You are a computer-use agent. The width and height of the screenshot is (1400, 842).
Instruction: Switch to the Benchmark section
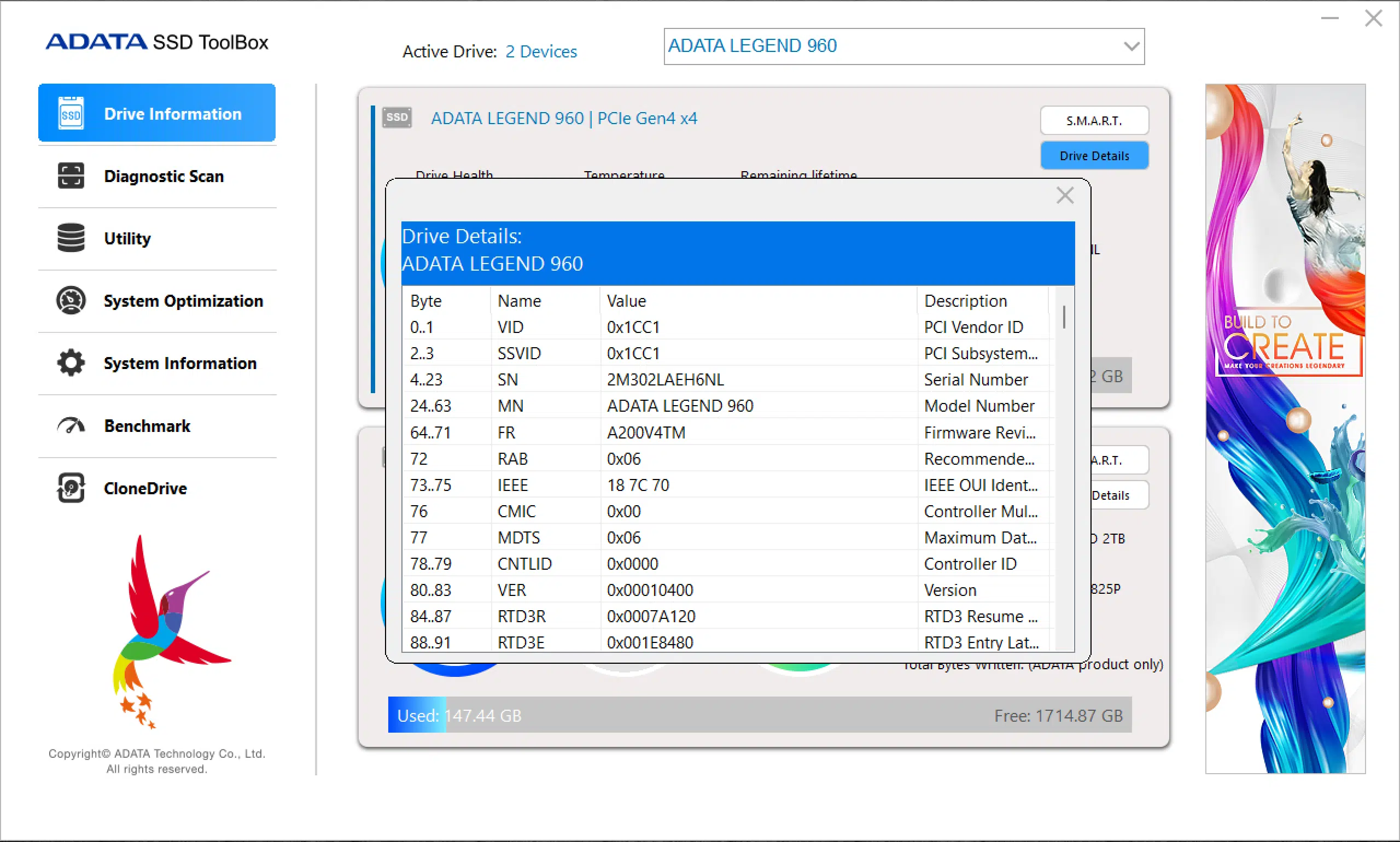(157, 425)
